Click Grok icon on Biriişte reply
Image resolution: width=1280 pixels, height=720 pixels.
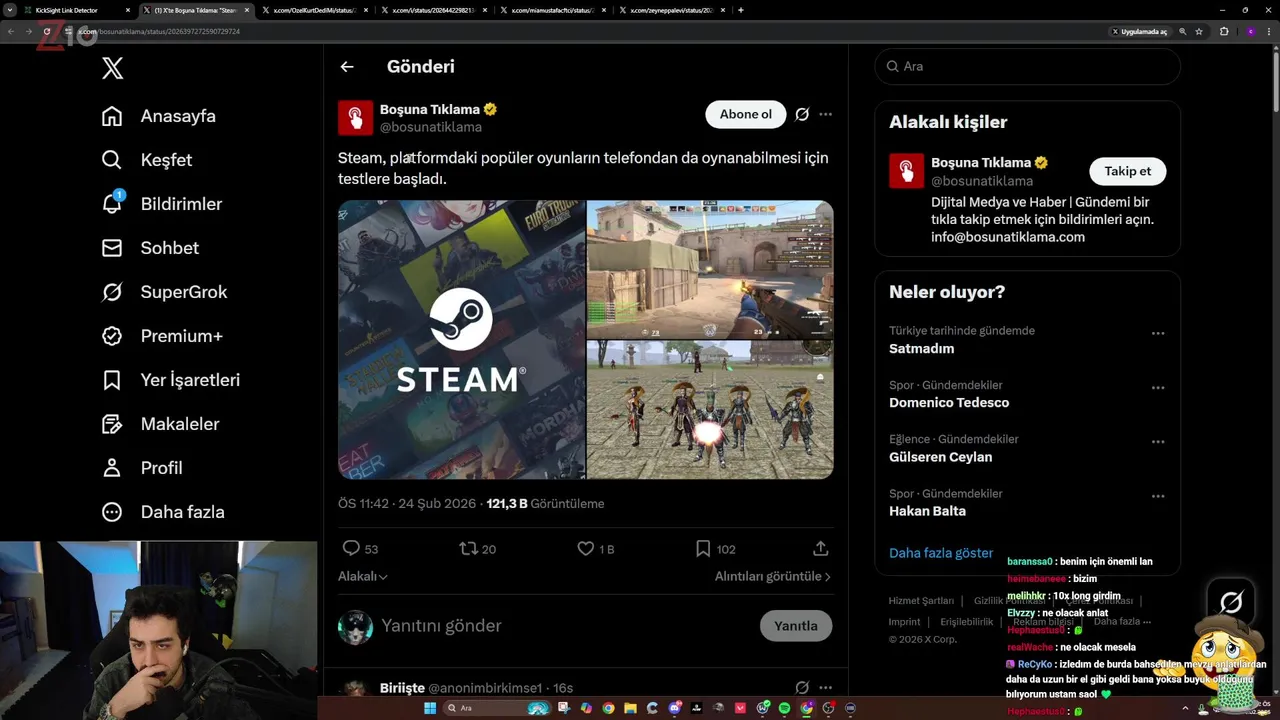[802, 687]
